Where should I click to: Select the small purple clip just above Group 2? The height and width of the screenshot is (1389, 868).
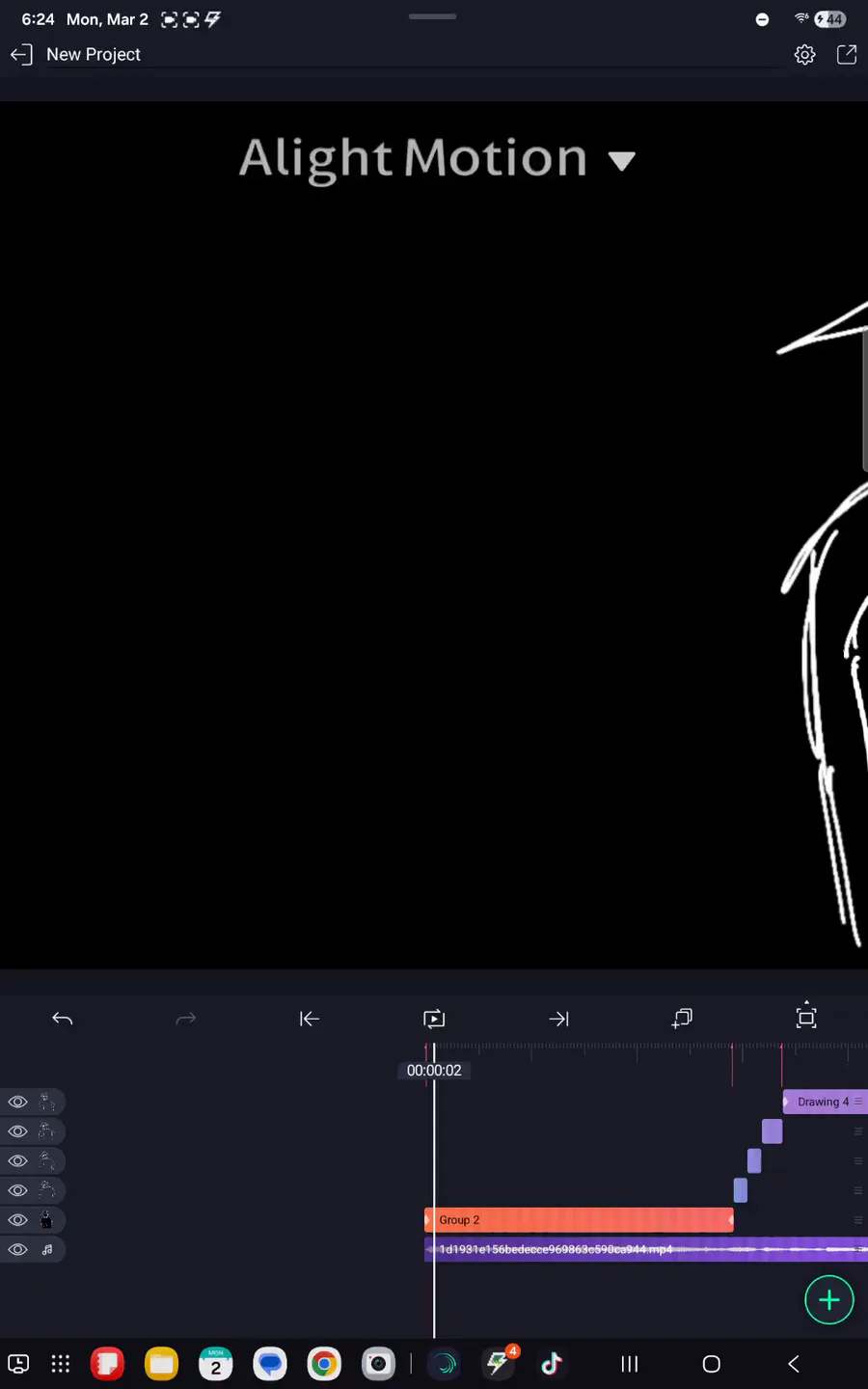[x=740, y=1190]
